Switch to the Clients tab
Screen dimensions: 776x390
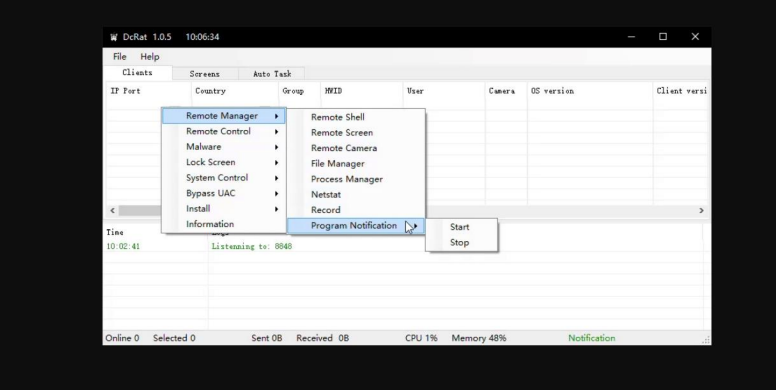138,73
